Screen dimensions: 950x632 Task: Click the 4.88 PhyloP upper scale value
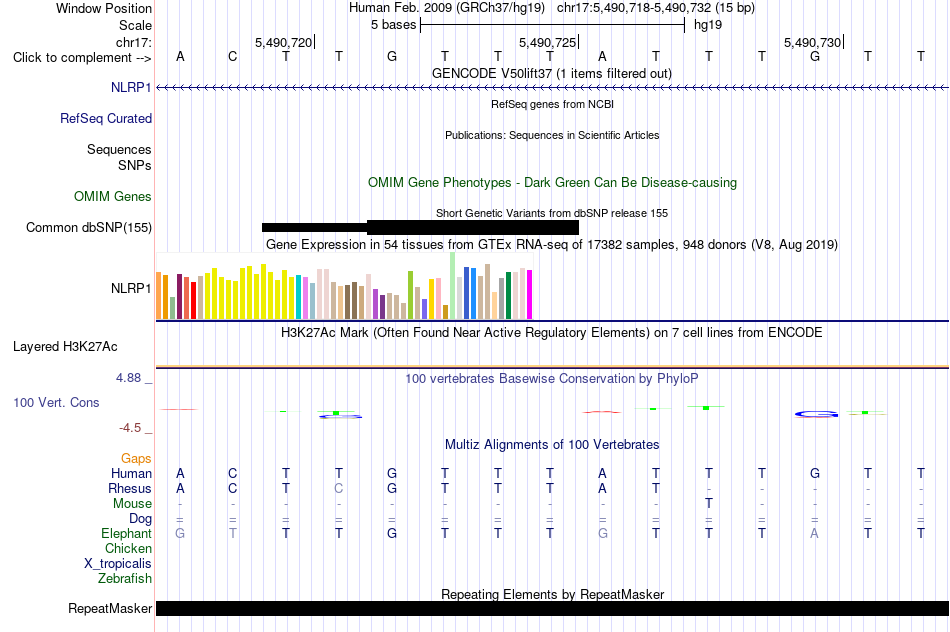[x=128, y=378]
